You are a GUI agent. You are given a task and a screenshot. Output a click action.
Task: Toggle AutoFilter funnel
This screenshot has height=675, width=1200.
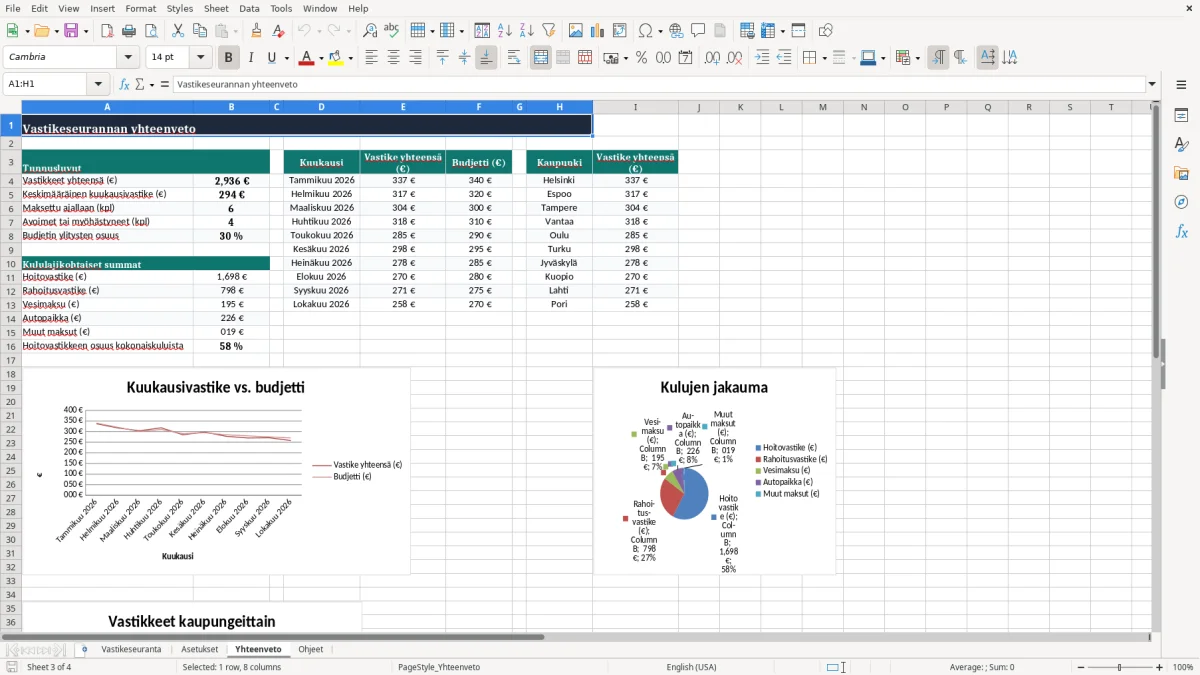coord(548,31)
